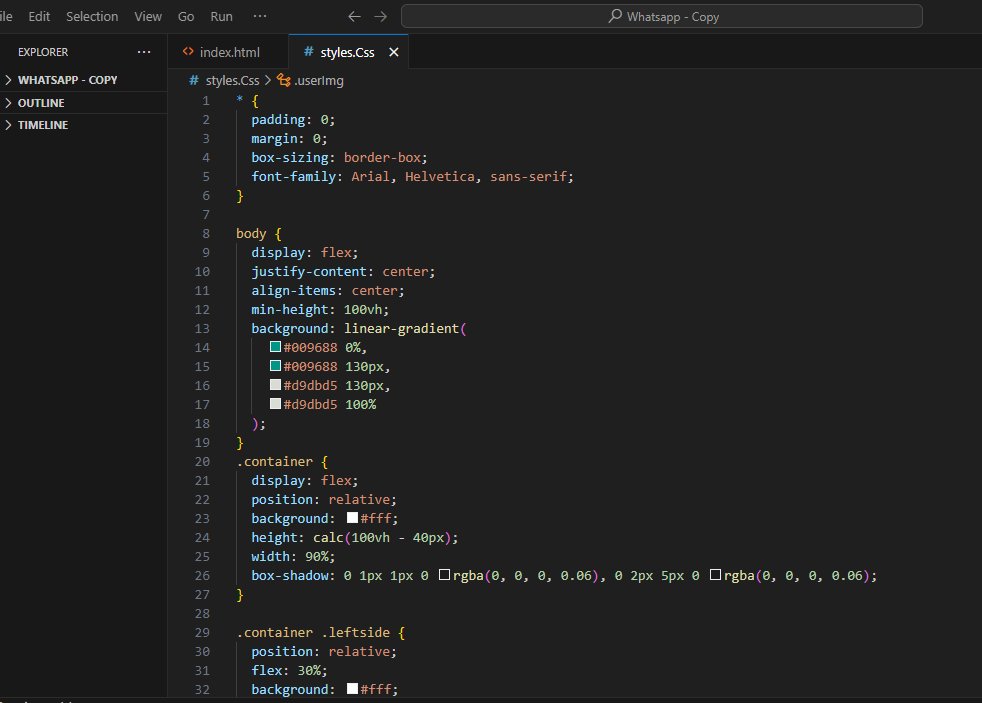Click 'margin: 0;' line

[x=289, y=138]
